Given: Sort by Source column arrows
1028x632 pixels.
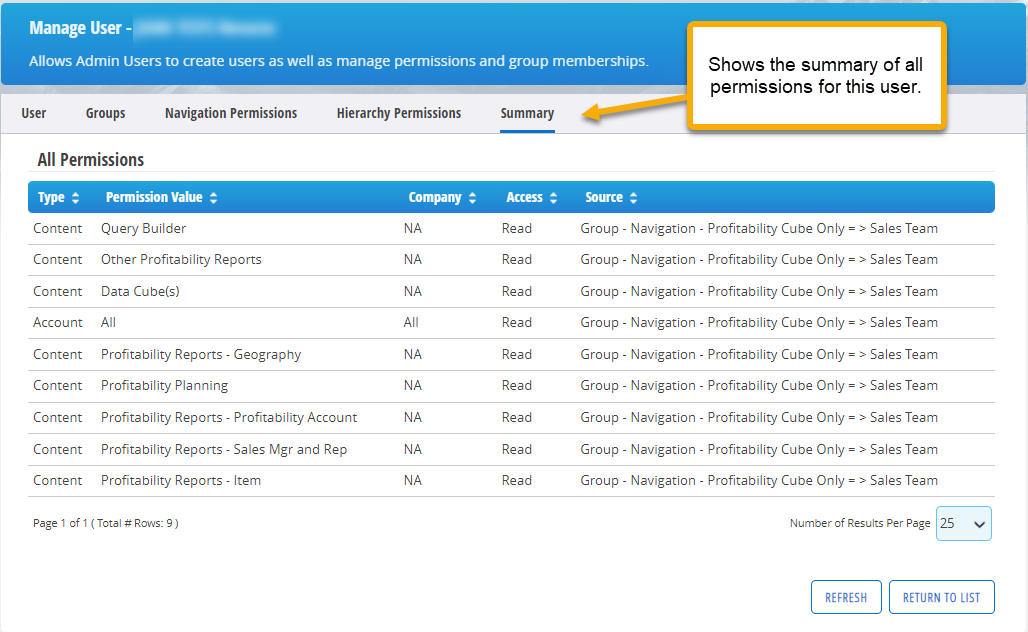Looking at the screenshot, I should [633, 198].
